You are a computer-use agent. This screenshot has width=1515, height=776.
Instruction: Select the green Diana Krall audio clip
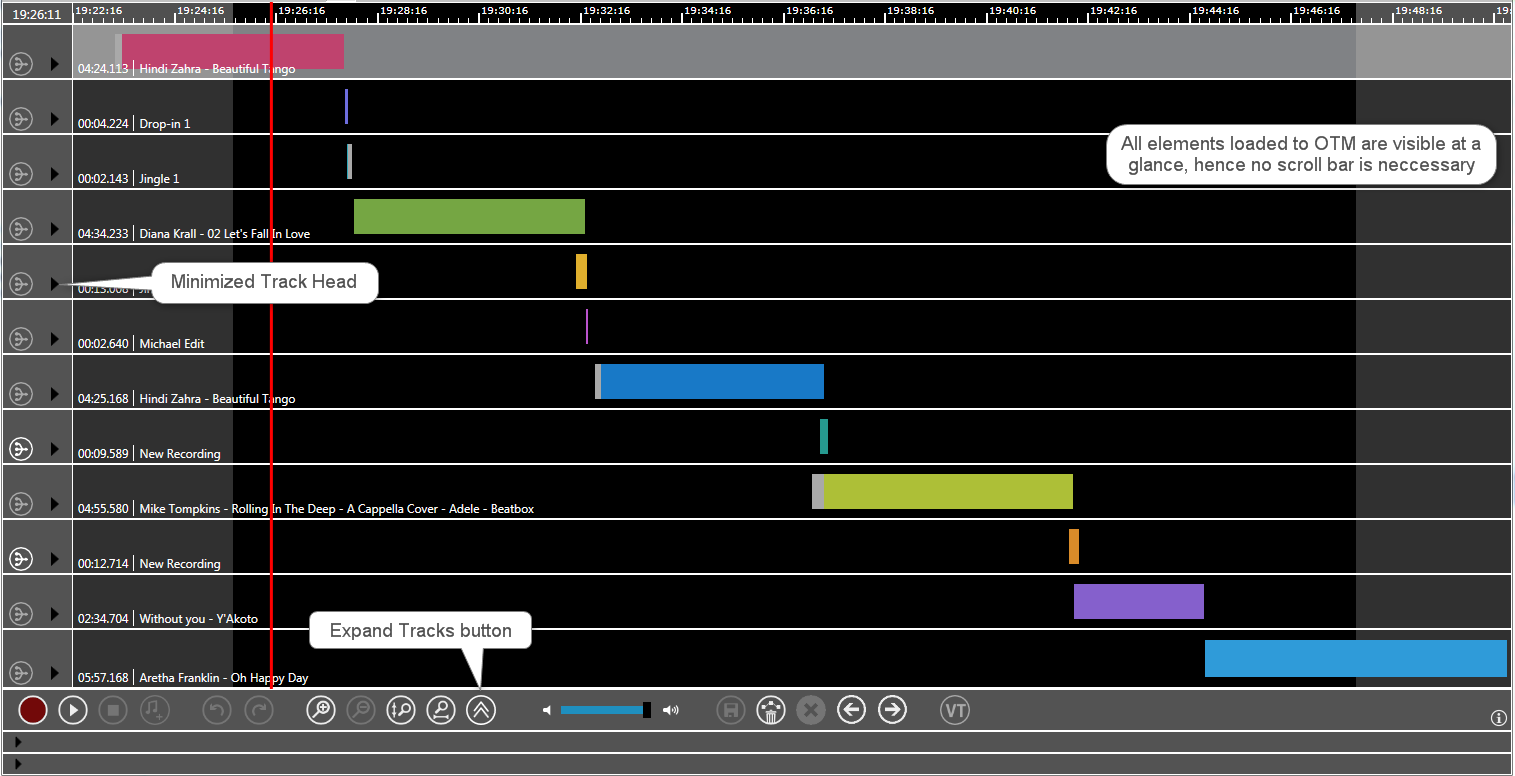pos(469,216)
